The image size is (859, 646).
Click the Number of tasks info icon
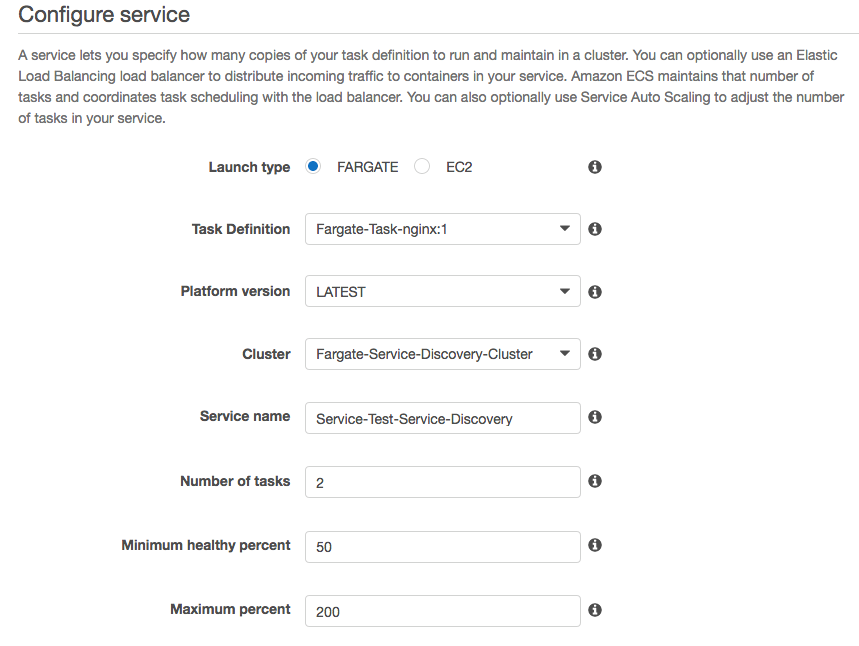(x=594, y=481)
